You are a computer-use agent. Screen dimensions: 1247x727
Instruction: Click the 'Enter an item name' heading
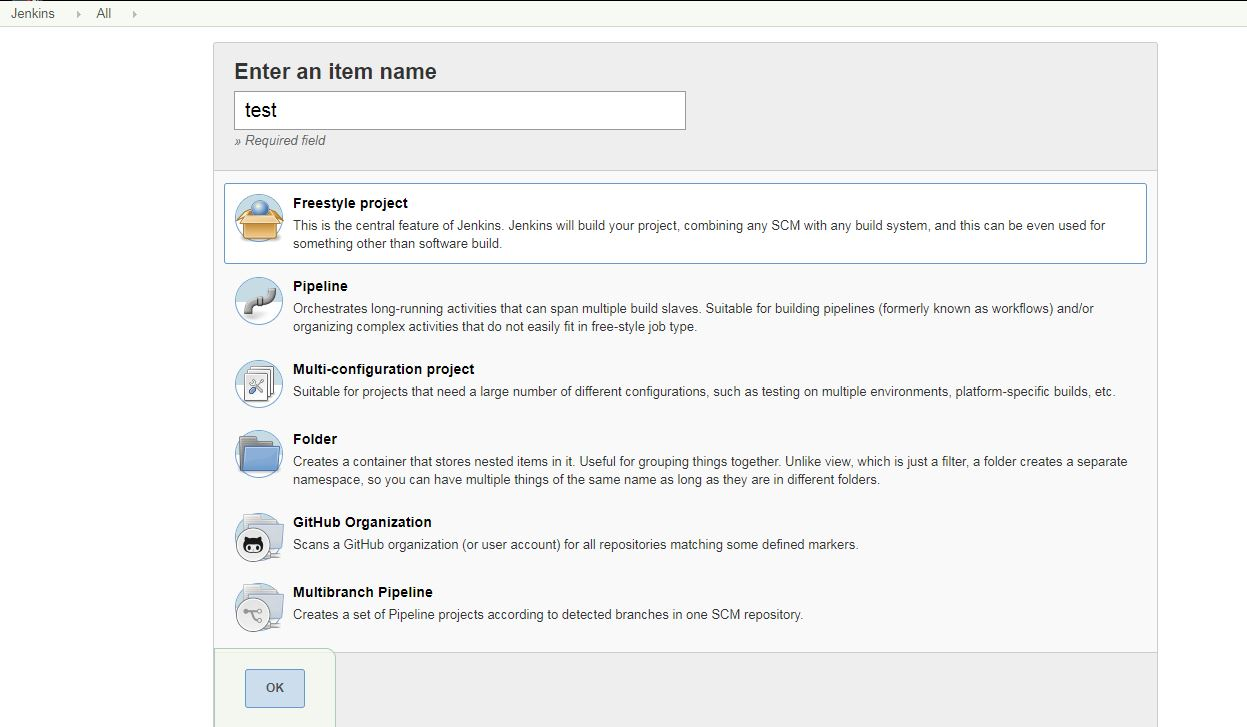(x=335, y=72)
